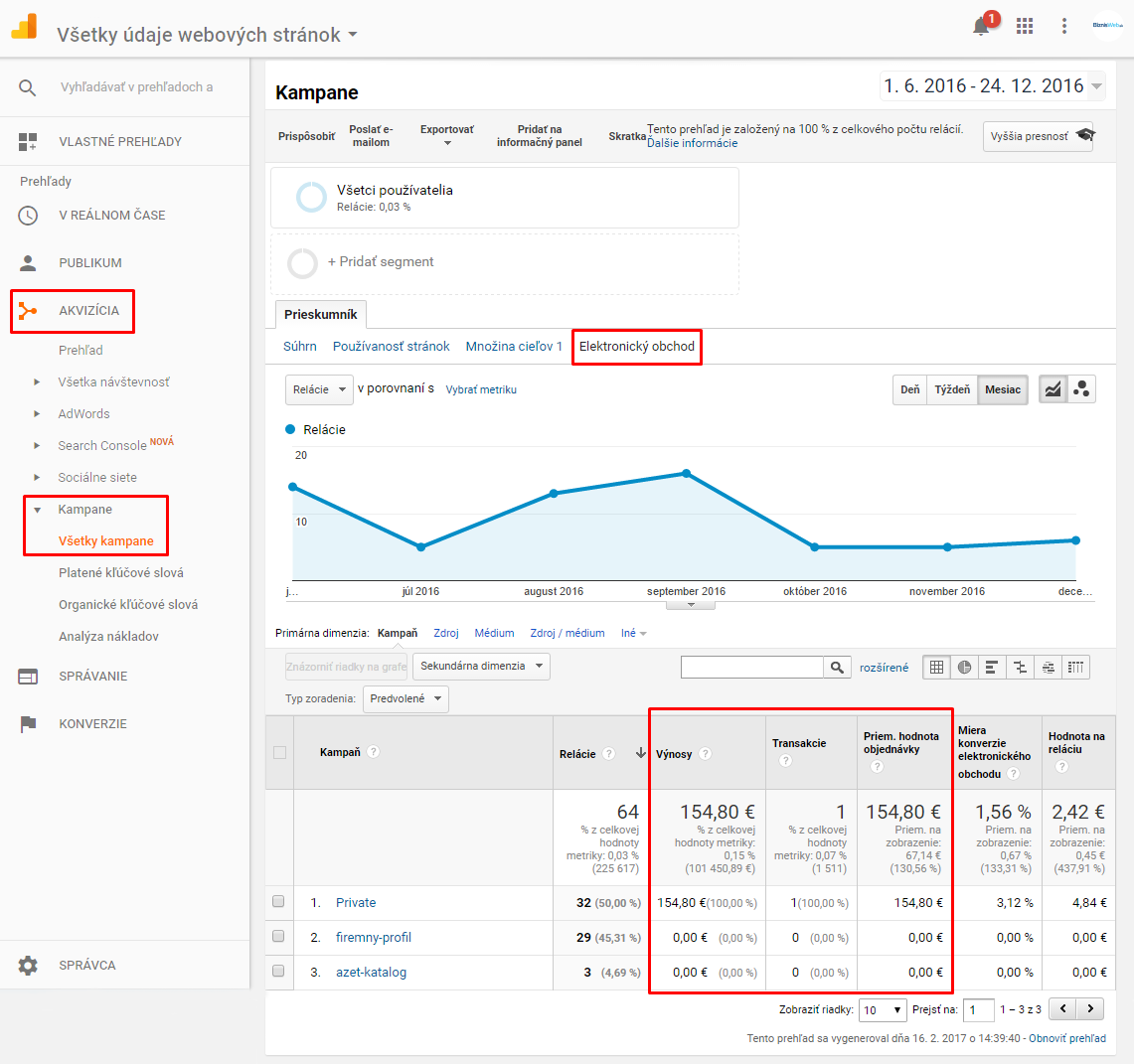Open the Sekundárna dimenzia dropdown
Screen dimensions: 1134x1064
(x=481, y=667)
